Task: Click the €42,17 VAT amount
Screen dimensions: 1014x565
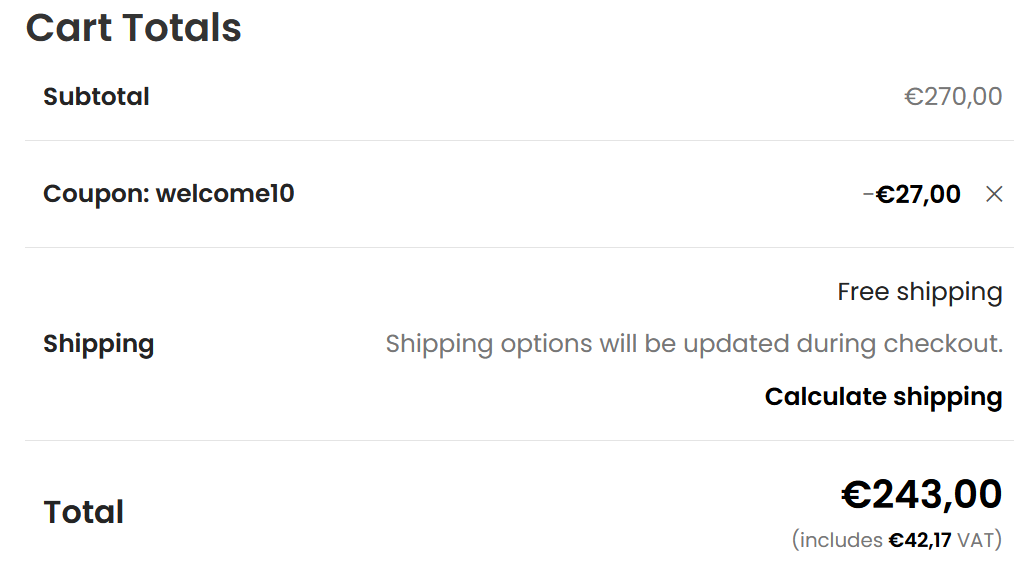Action: [920, 540]
